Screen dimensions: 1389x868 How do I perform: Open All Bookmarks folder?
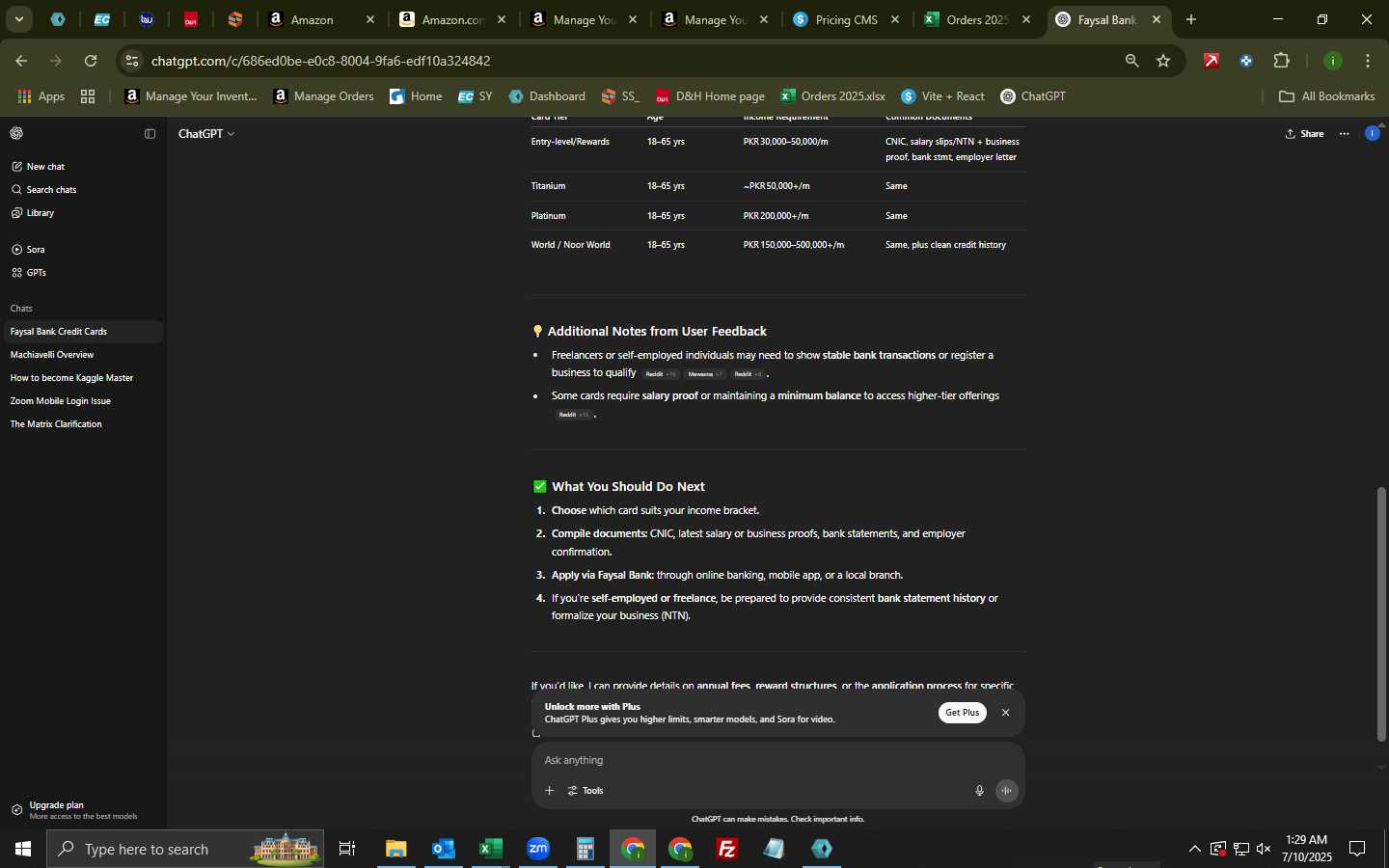(x=1326, y=96)
